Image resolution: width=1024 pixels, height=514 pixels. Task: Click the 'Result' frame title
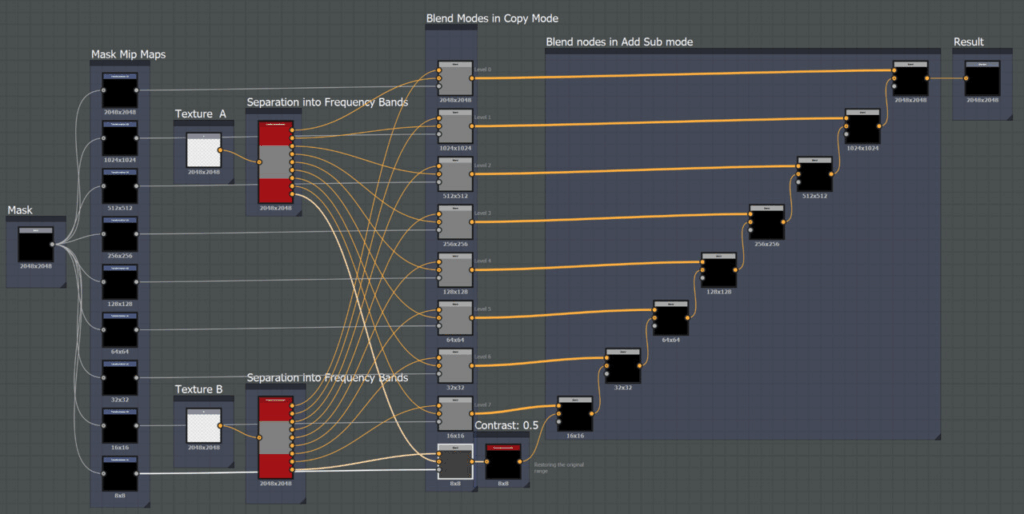968,42
